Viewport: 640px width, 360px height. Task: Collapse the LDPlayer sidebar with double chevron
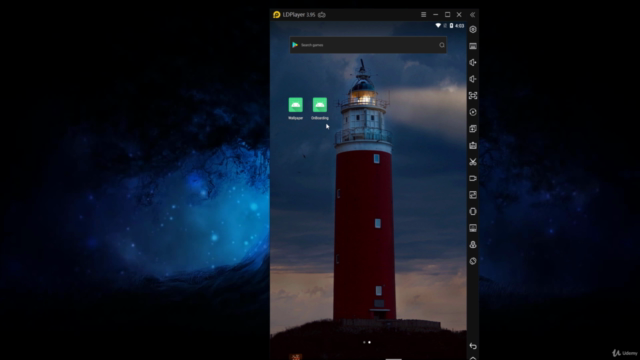tap(473, 15)
